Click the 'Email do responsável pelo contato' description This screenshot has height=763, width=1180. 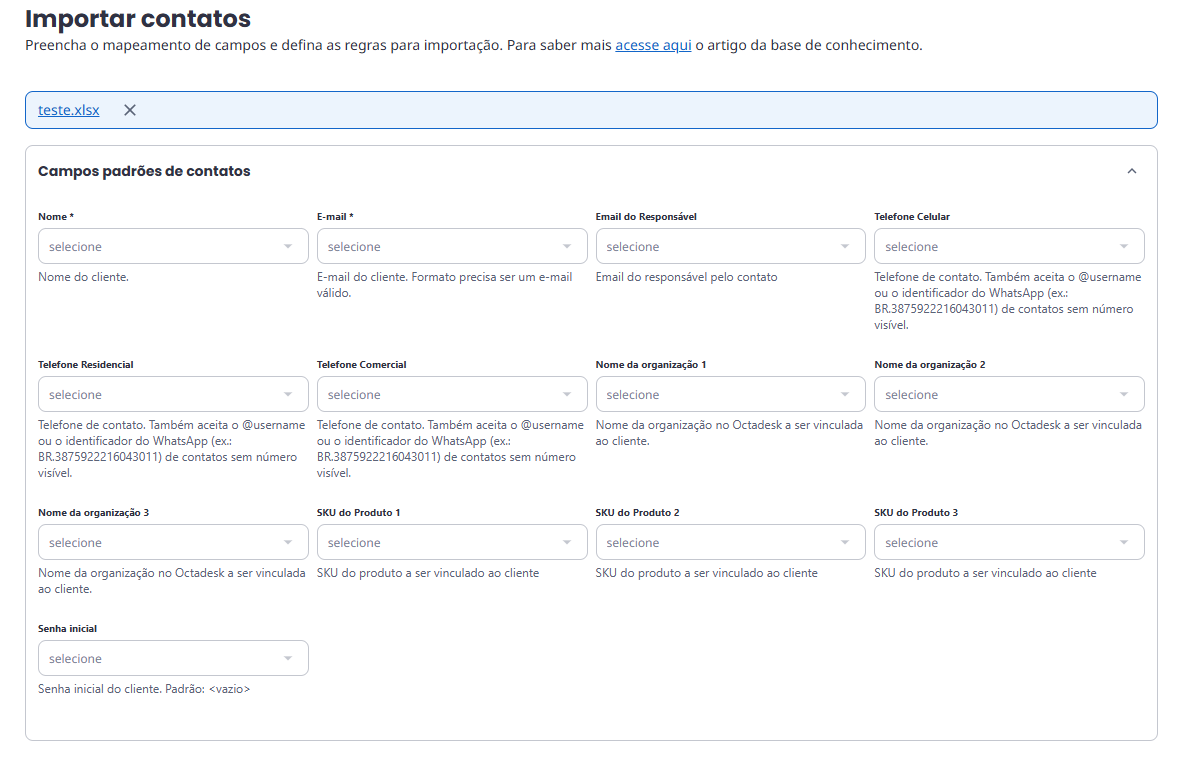point(686,277)
